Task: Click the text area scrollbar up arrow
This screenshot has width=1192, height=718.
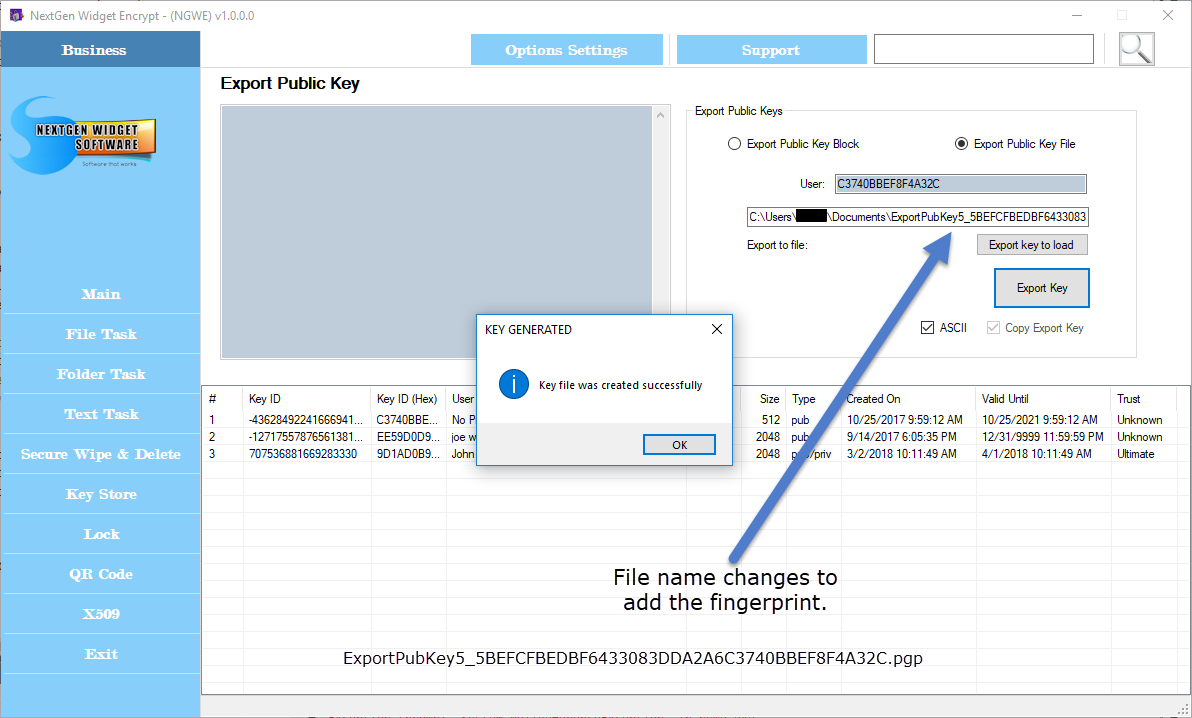Action: click(661, 115)
